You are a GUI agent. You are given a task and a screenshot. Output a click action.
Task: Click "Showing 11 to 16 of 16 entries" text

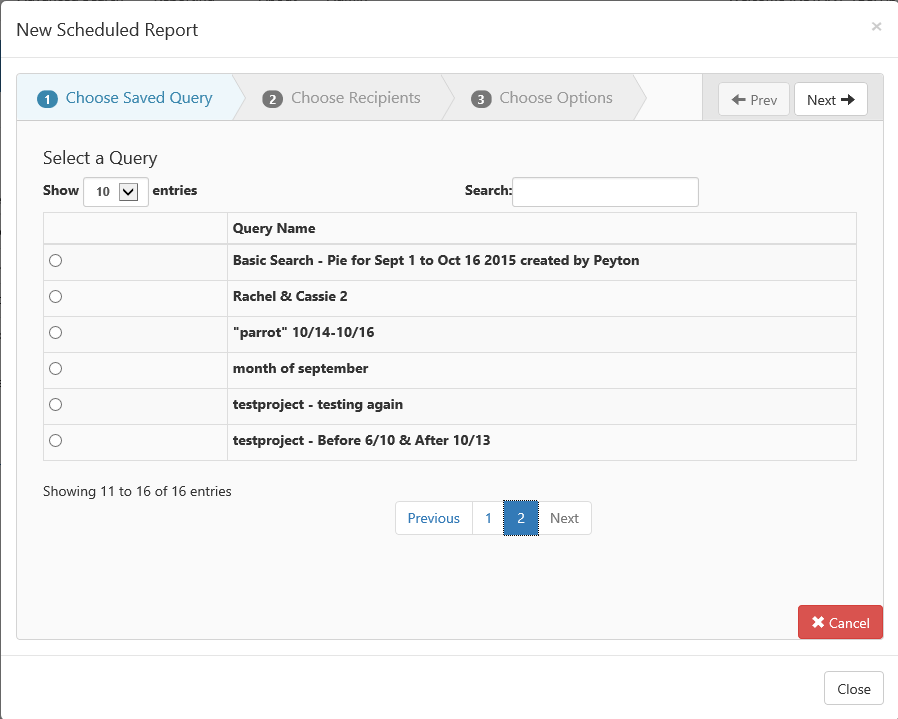click(137, 492)
